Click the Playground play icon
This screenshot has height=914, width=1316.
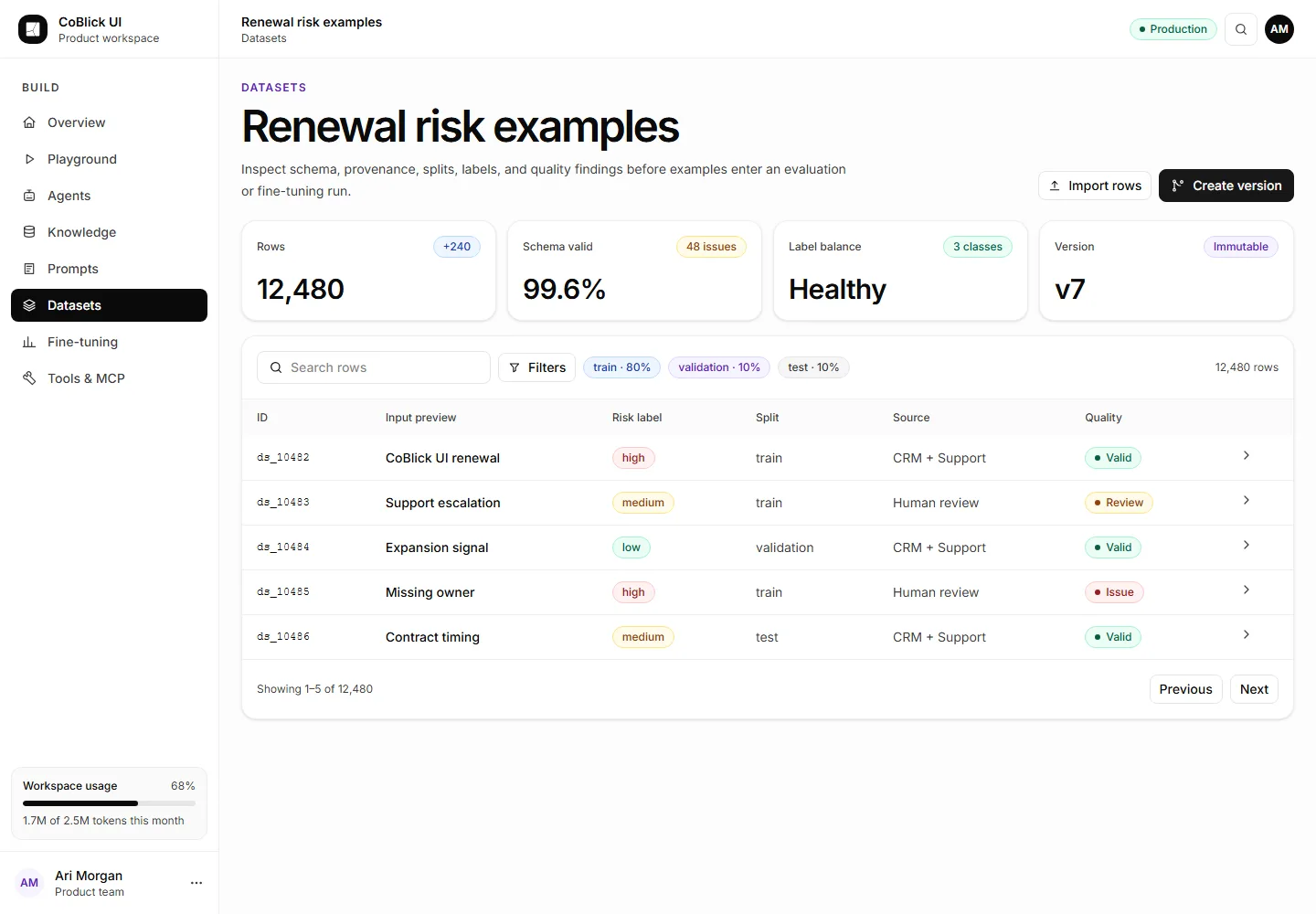click(29, 159)
